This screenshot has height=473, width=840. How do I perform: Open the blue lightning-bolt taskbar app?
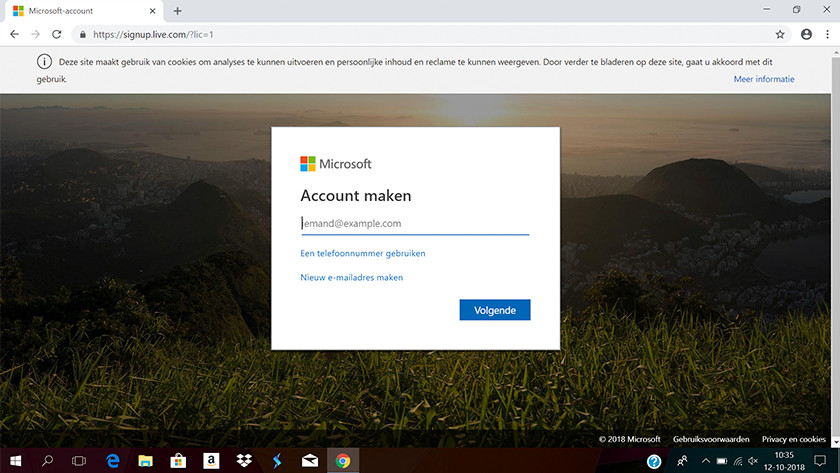coord(276,461)
